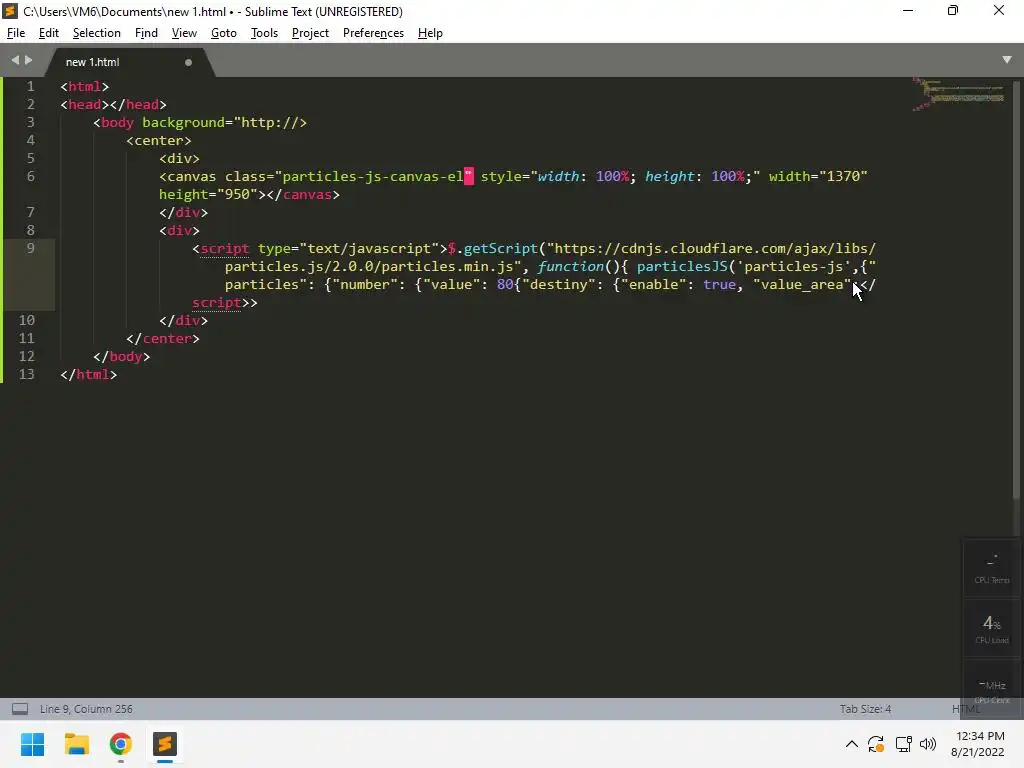This screenshot has height=768, width=1024.
Task: Click the particlesJS function name
Action: point(682,266)
